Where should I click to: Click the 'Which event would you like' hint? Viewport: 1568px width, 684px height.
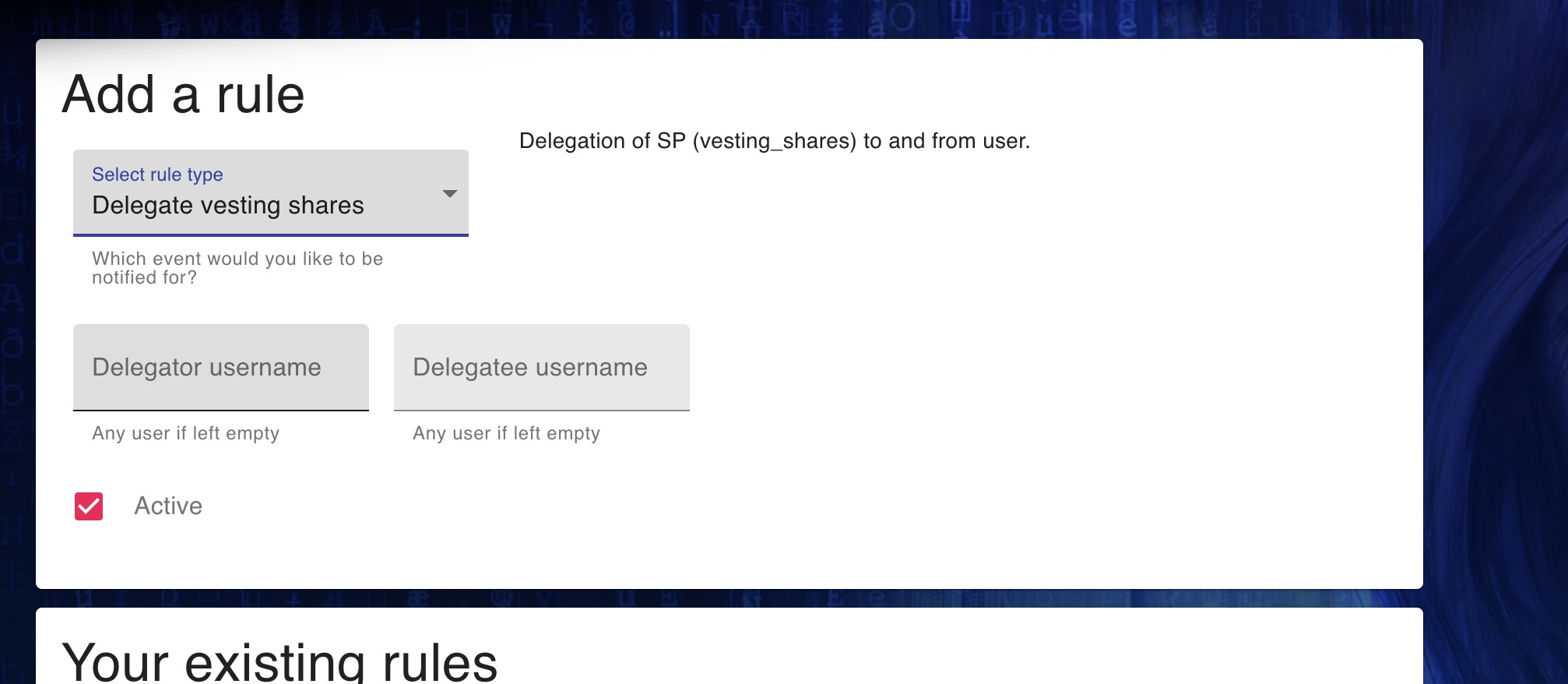[x=237, y=268]
